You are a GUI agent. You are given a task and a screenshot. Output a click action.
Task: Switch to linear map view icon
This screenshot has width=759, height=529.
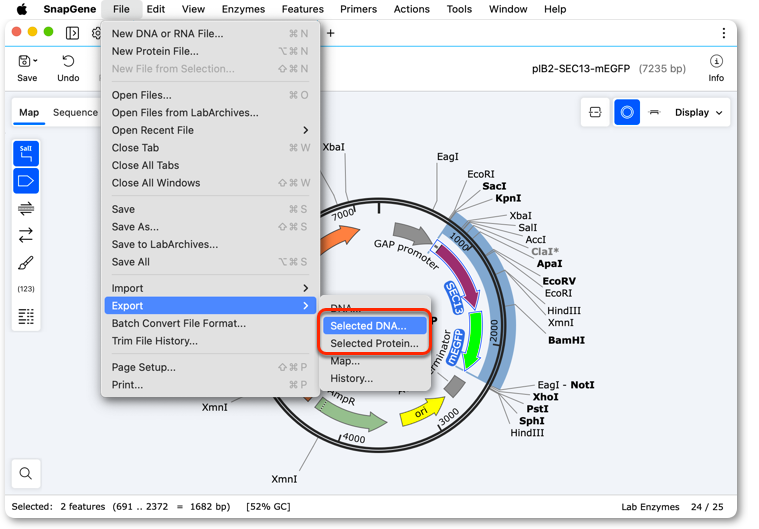[595, 112]
